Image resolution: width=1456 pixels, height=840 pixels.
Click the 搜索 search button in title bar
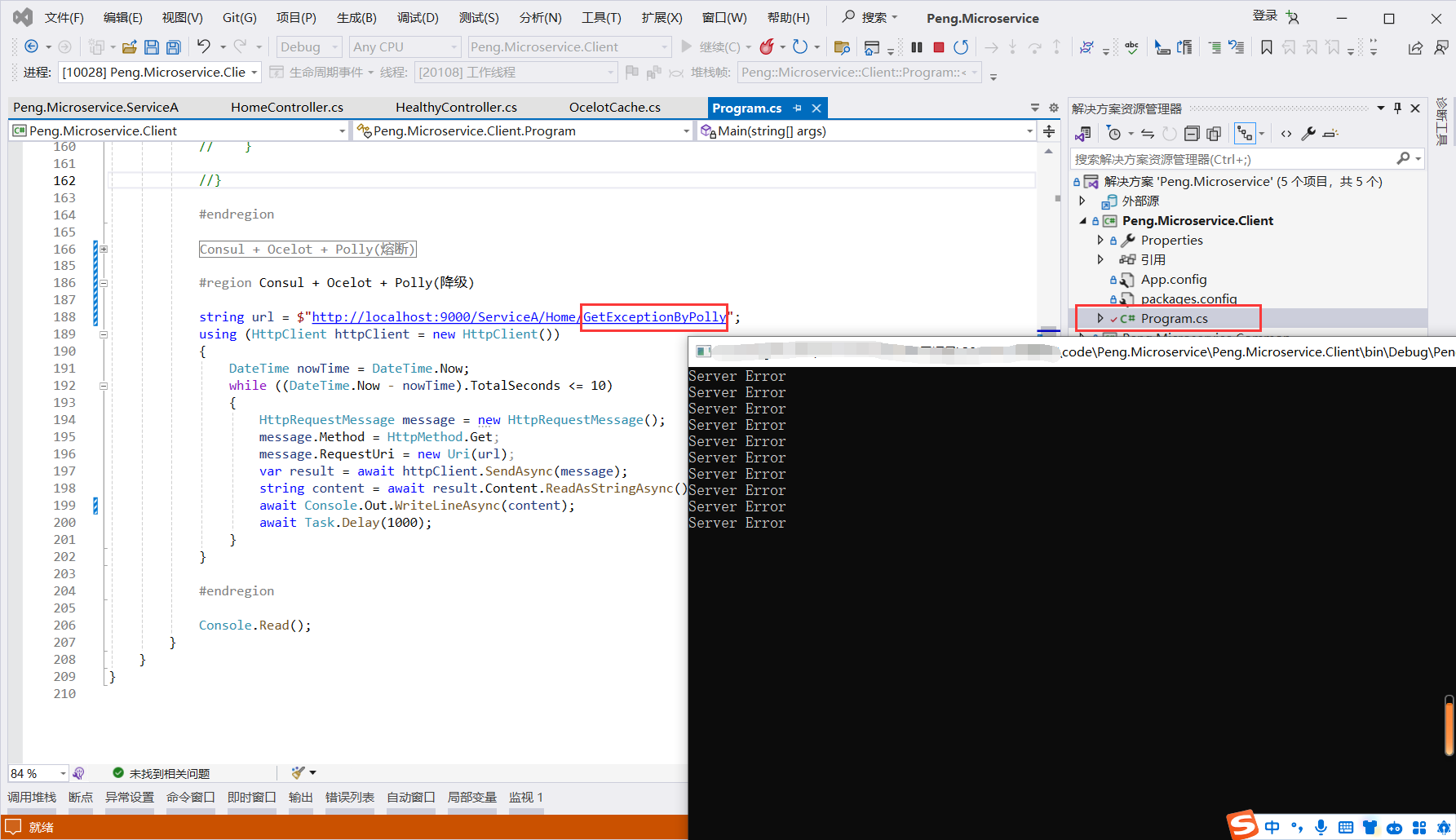pos(870,17)
